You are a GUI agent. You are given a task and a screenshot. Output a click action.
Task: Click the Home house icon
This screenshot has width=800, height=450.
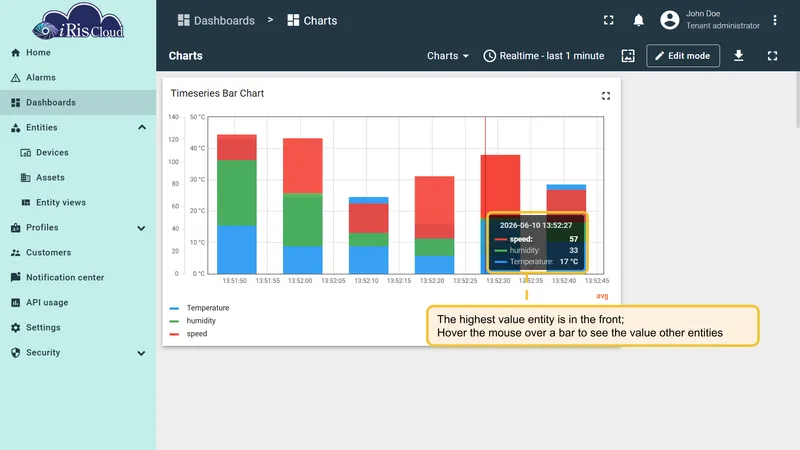(15, 53)
